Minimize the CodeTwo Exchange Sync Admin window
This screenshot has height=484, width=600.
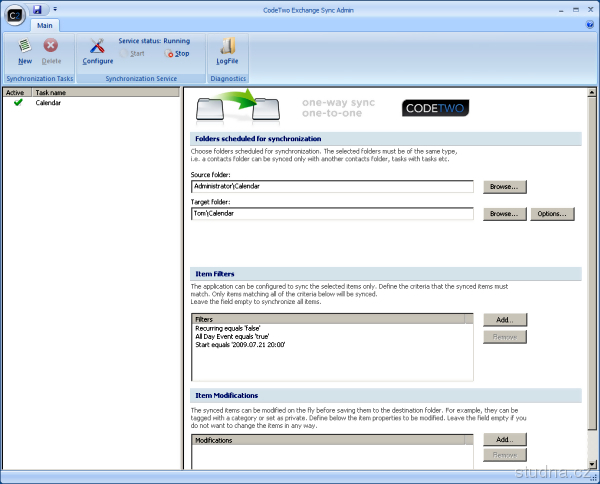click(561, 10)
